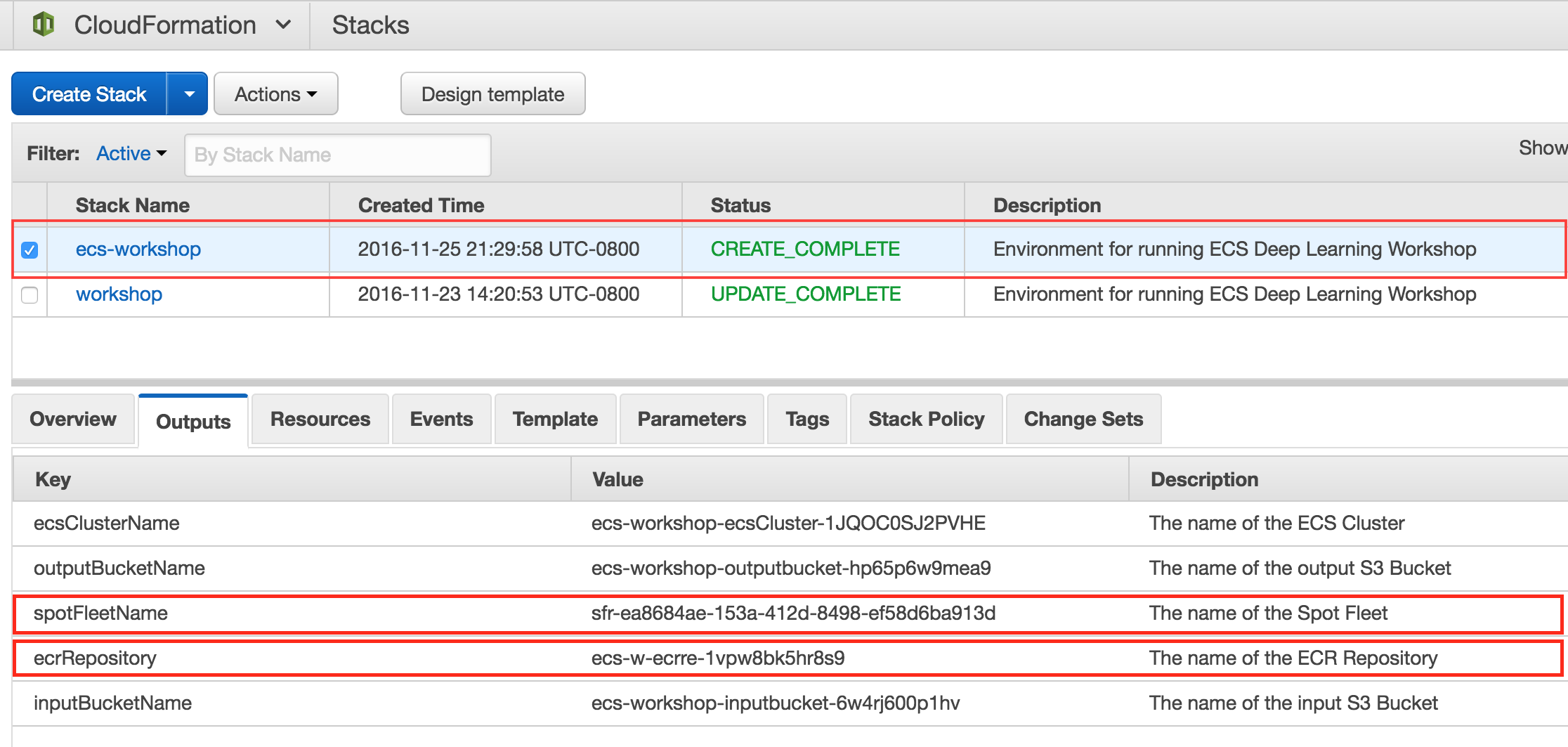Image resolution: width=1568 pixels, height=747 pixels.
Task: Click the inputBucketName output key
Action: [x=112, y=703]
